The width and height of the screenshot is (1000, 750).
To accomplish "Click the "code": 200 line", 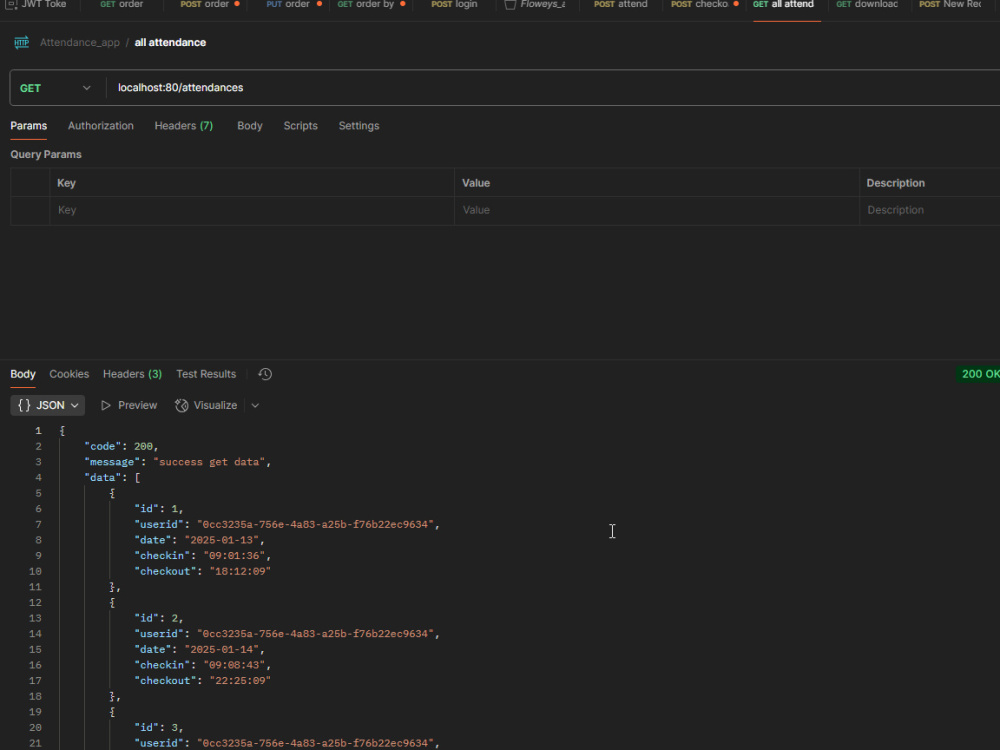I will (x=121, y=446).
